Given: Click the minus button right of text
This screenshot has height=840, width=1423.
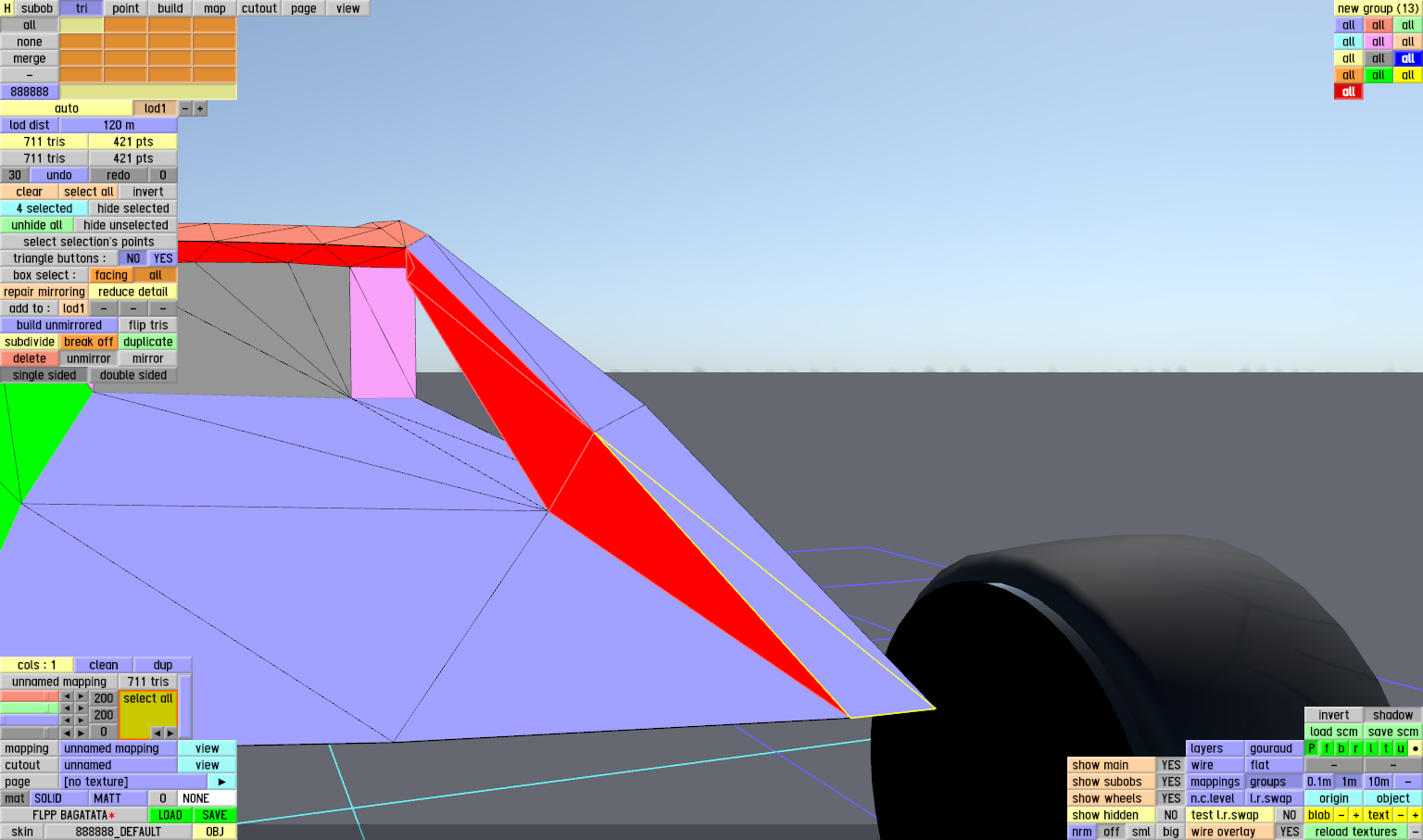Looking at the screenshot, I should point(1401,815).
